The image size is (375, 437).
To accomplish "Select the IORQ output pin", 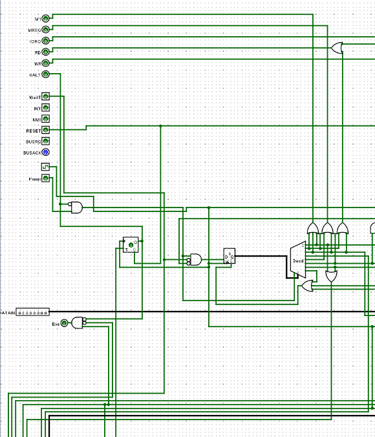I will click(x=46, y=41).
